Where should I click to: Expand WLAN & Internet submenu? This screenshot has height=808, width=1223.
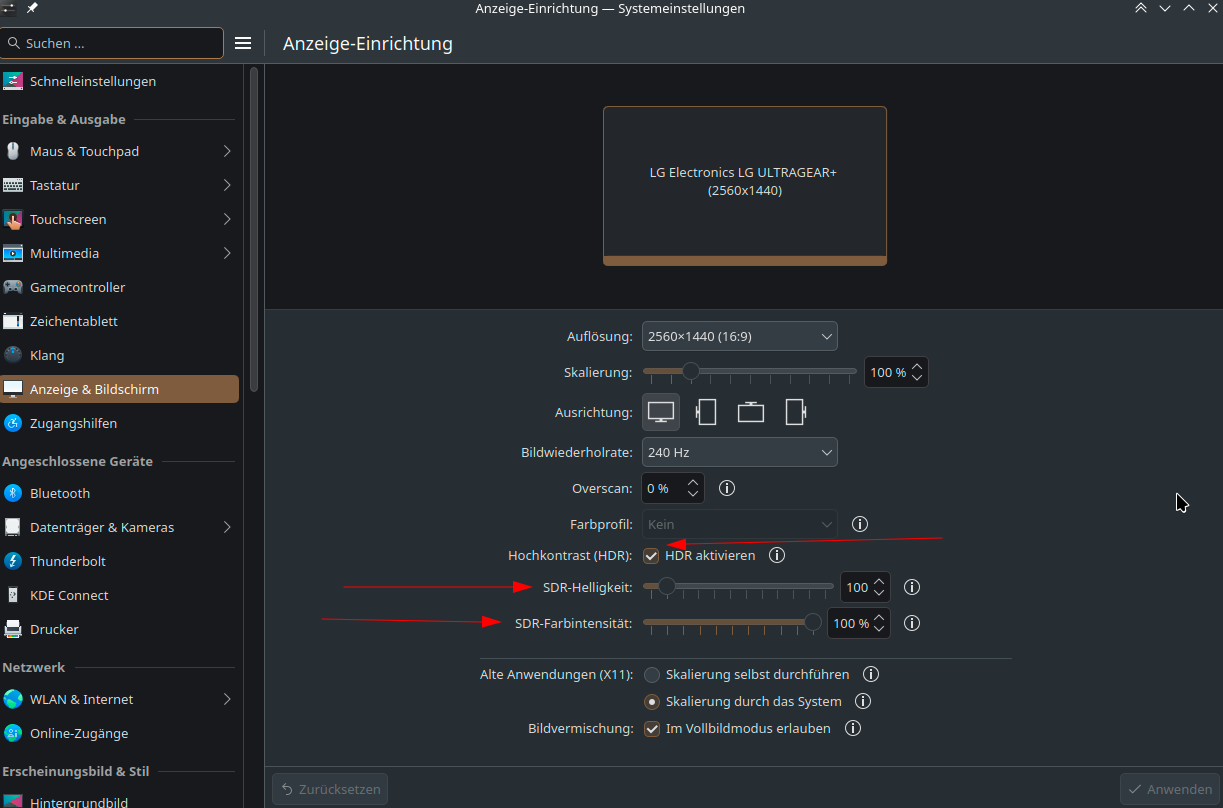[227, 699]
